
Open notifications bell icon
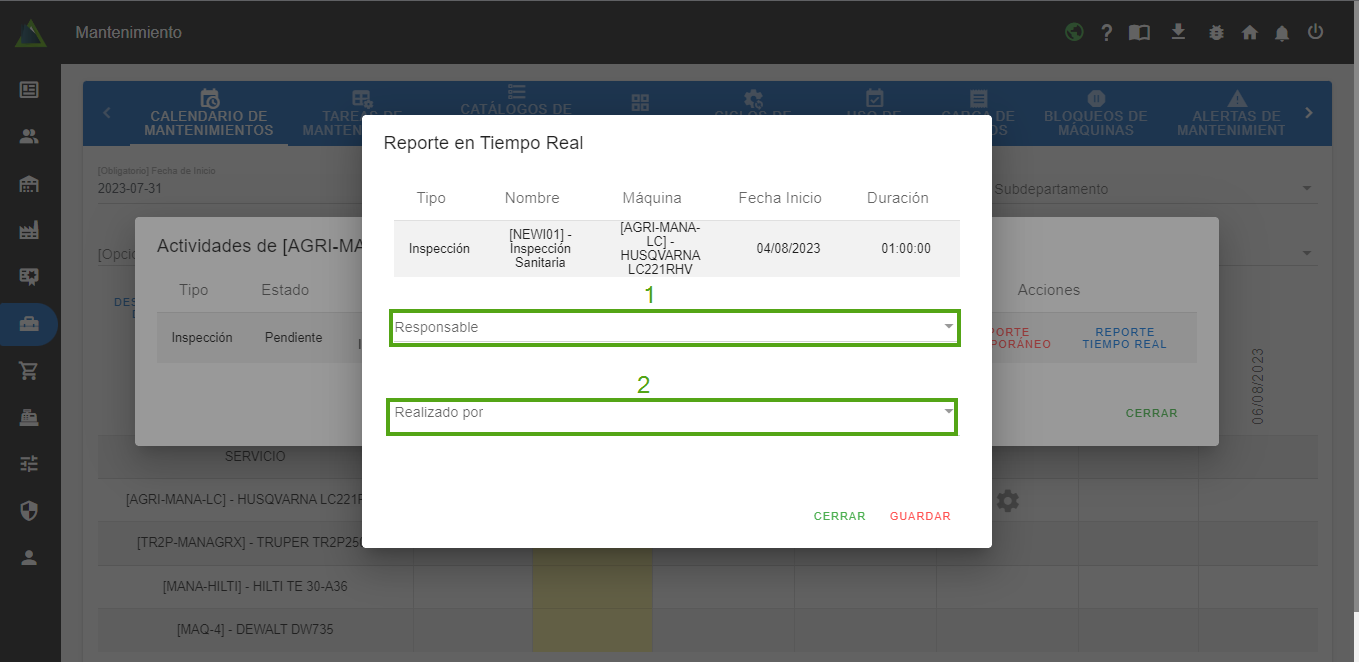pos(1282,32)
